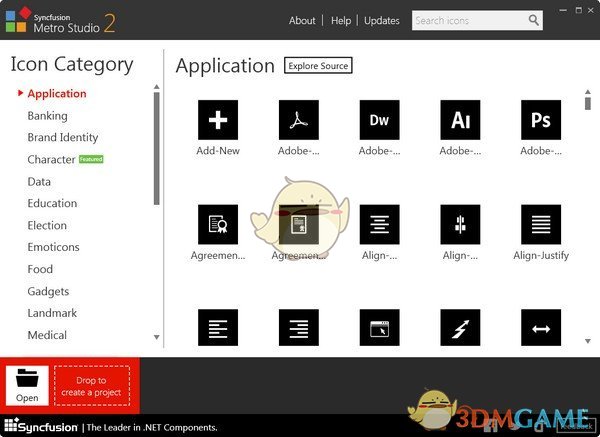Click the icon grid scrollbar thumb
600x437 pixels.
(x=588, y=104)
